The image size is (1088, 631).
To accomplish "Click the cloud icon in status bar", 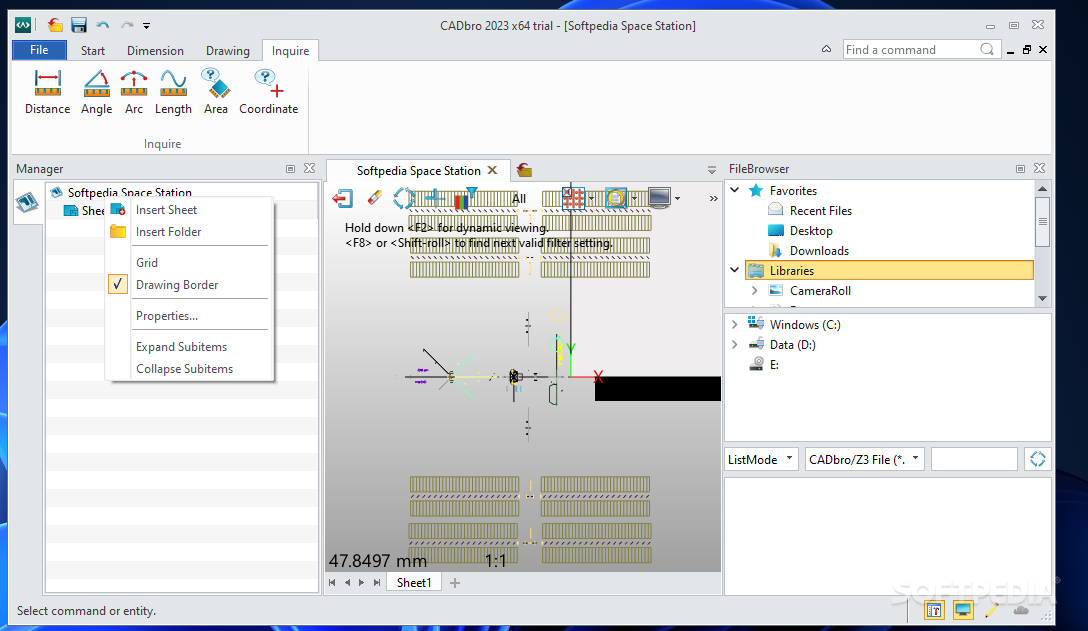I will click(x=1020, y=610).
